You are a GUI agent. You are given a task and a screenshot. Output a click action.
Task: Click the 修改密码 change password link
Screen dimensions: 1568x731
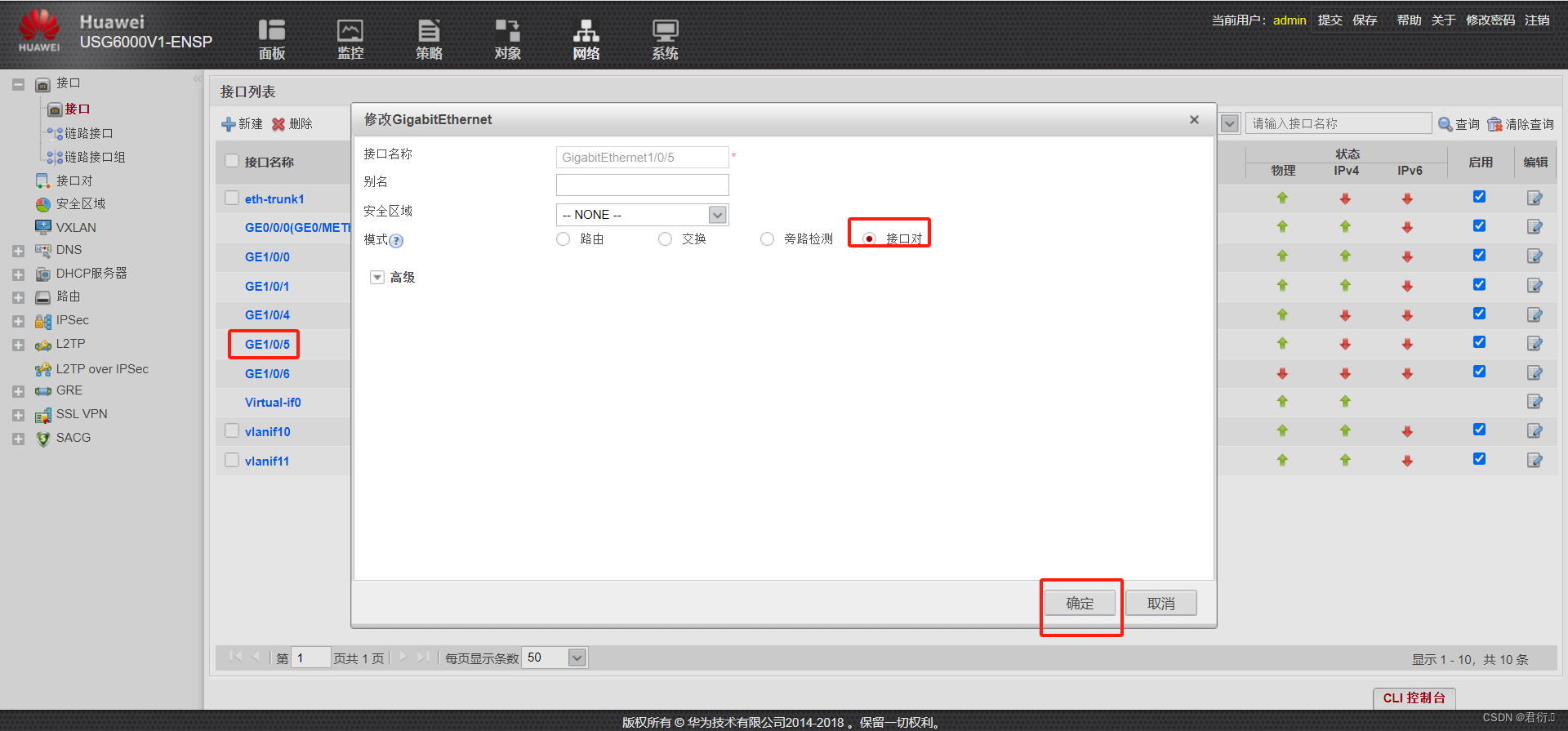point(1490,20)
